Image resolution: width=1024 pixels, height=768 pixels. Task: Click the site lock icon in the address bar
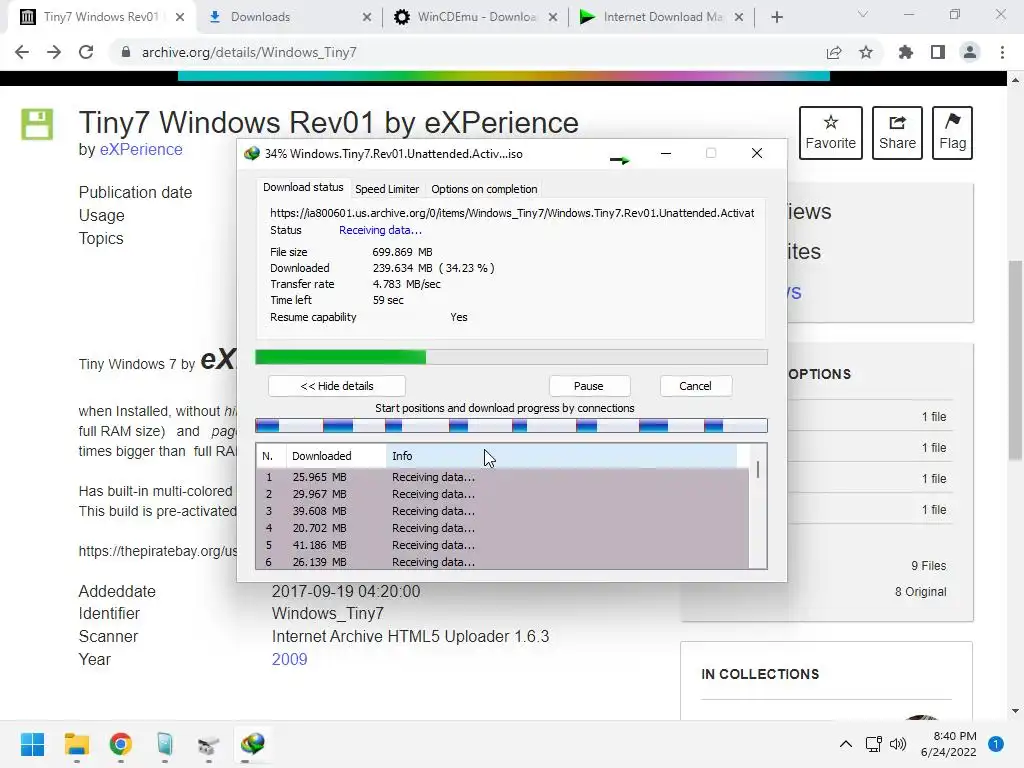126,52
